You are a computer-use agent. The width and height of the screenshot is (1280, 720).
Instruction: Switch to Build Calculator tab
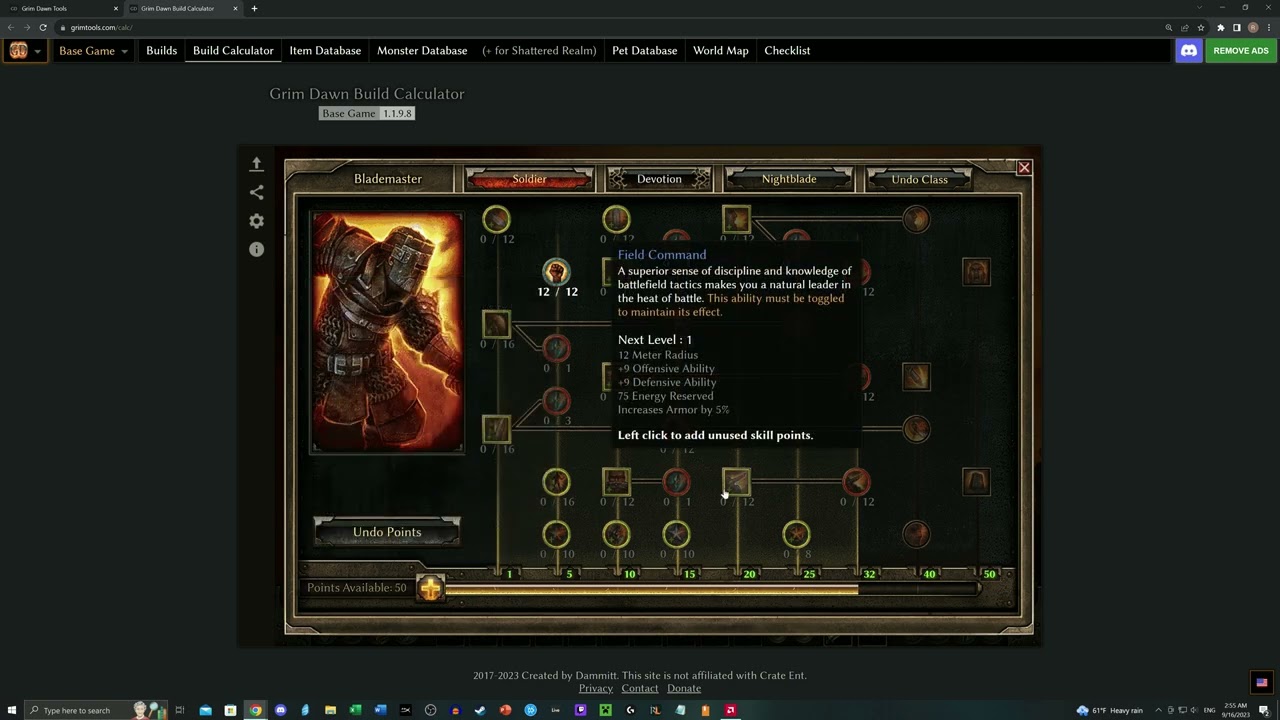pyautogui.click(x=233, y=51)
